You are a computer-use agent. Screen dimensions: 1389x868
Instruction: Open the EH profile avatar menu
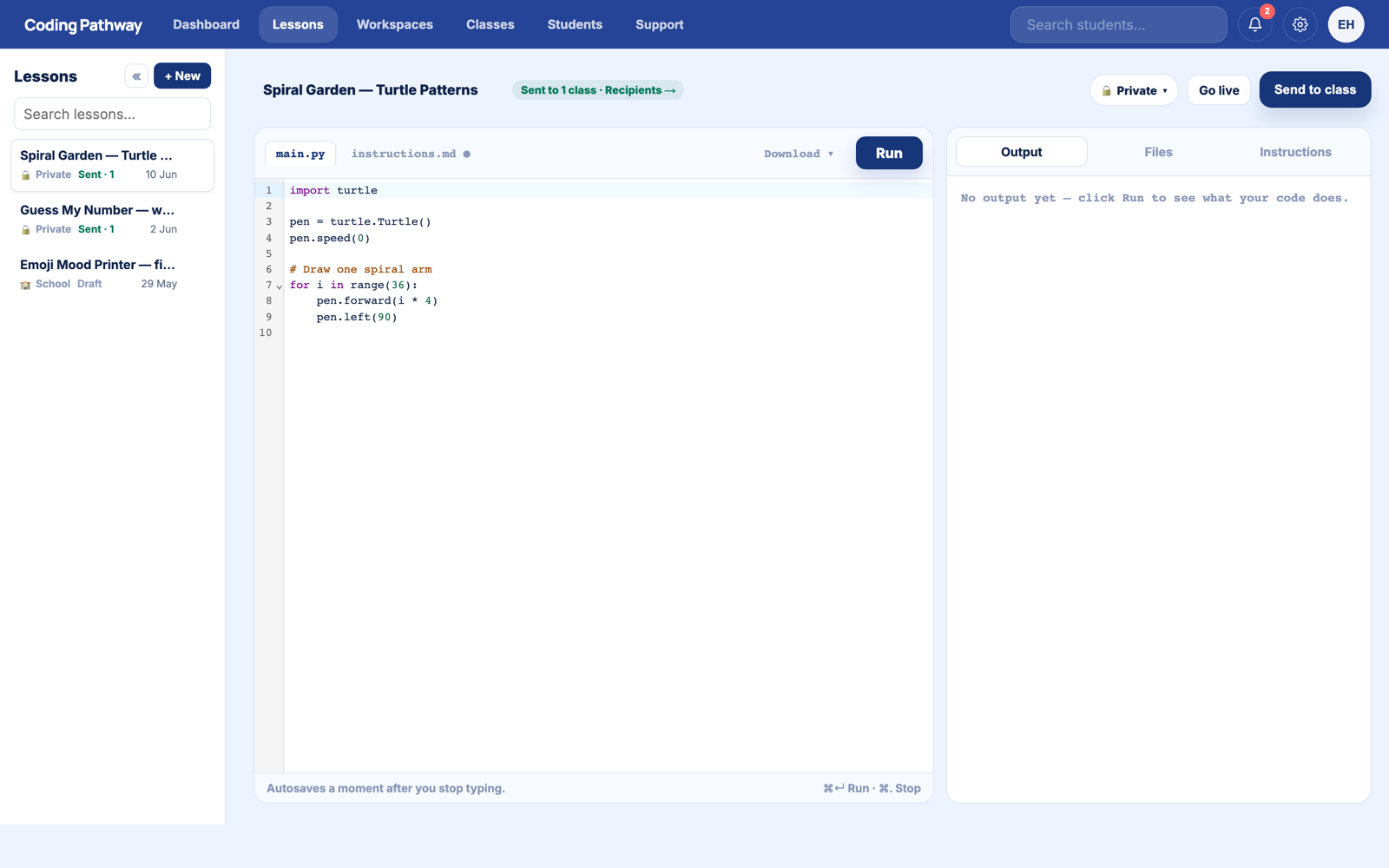coord(1346,24)
